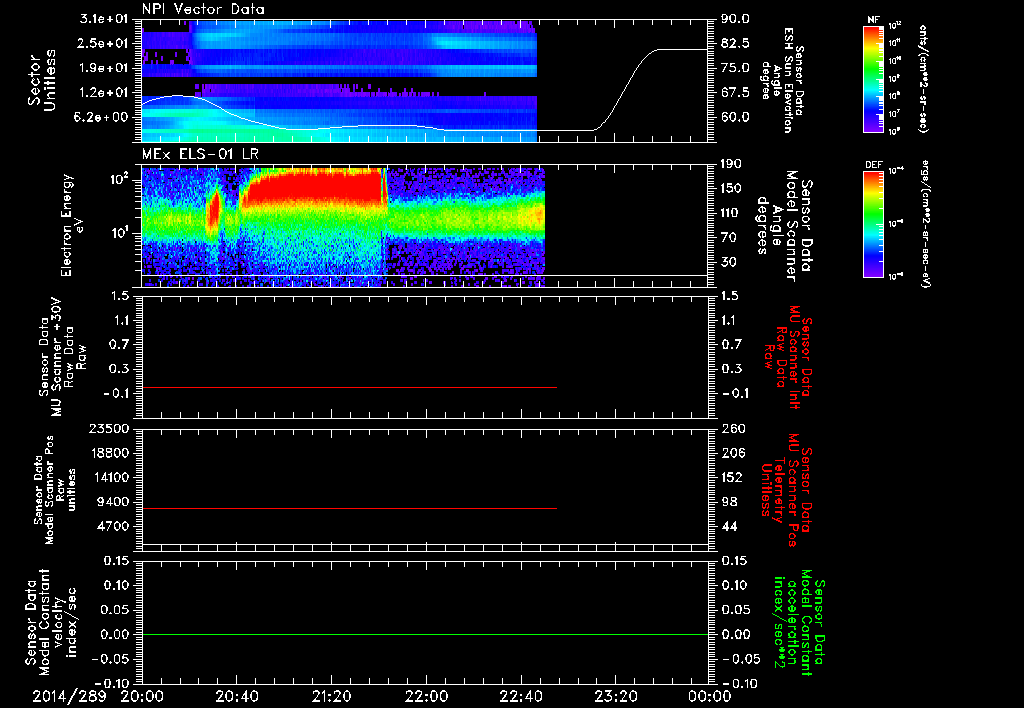Click the "1.9e+01" sector tick value
Screen dimensions: 1024x708
point(106,68)
